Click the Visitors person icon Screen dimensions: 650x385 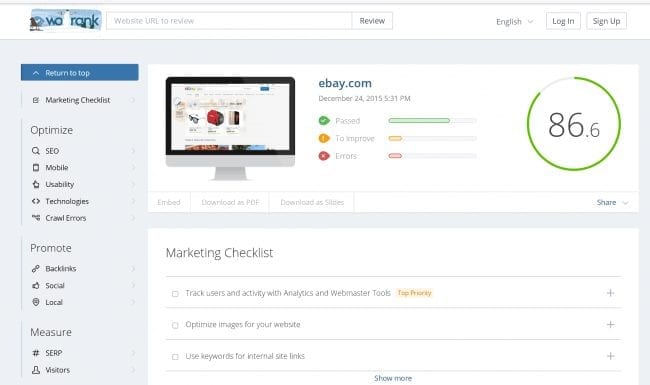[x=36, y=370]
